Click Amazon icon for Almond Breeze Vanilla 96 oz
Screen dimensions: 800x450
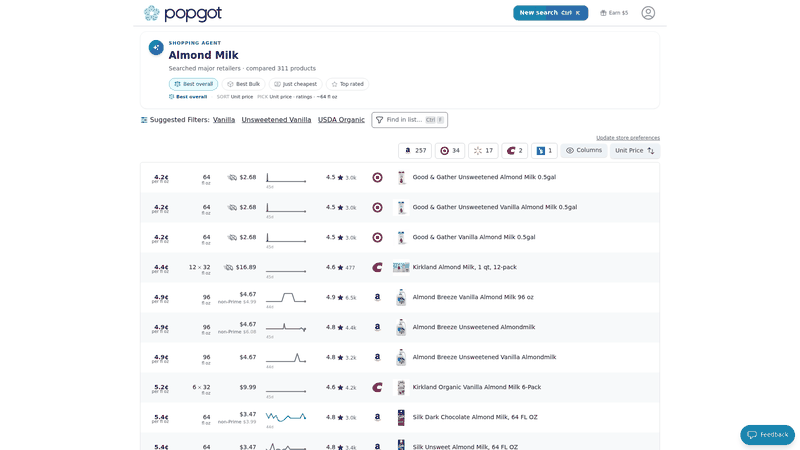coord(377,297)
